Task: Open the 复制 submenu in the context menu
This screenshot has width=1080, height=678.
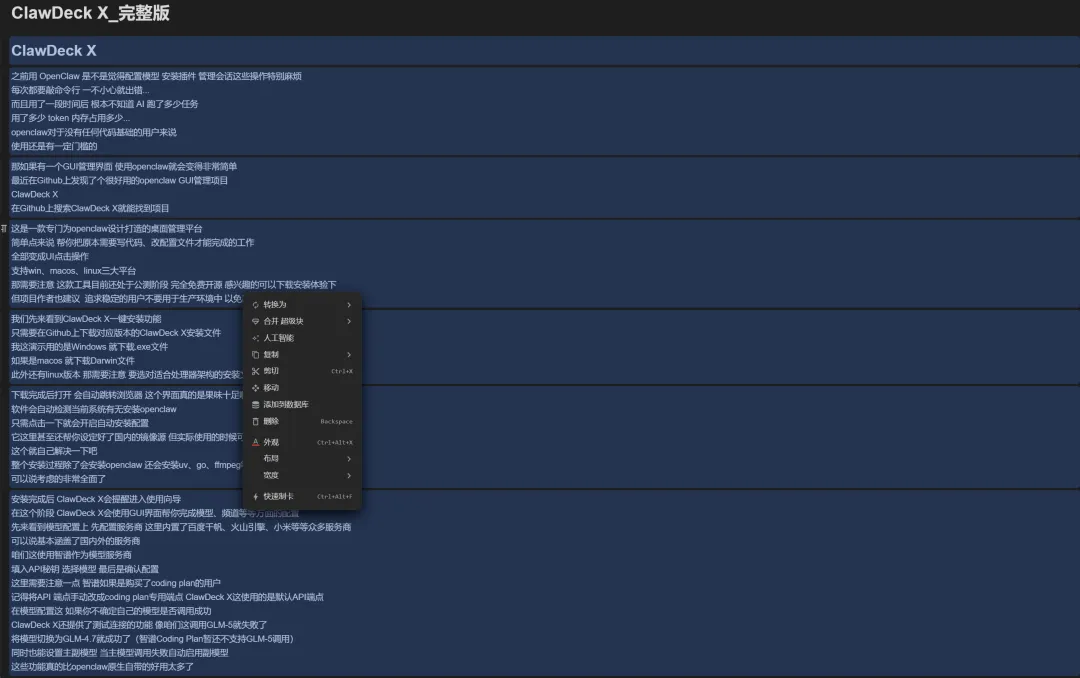Action: [302, 355]
